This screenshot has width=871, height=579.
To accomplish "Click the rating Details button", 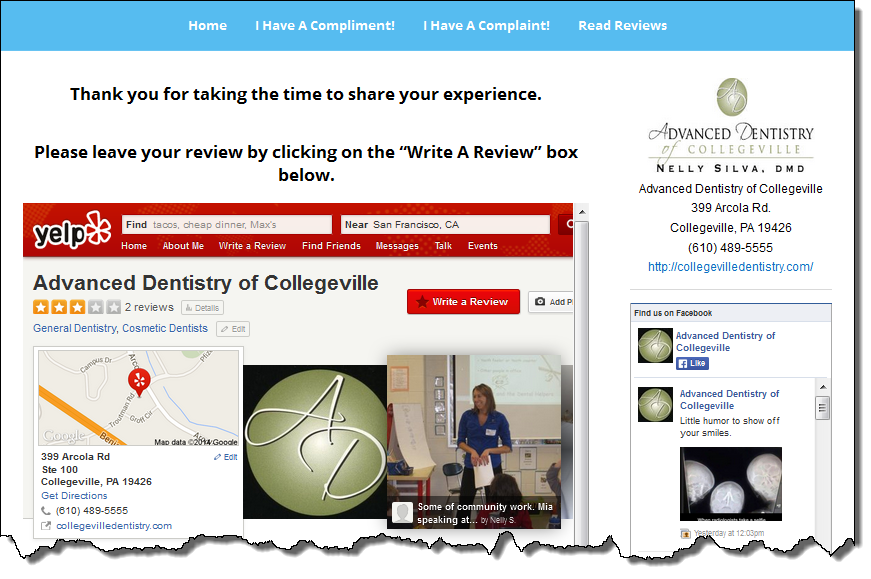I will [203, 308].
